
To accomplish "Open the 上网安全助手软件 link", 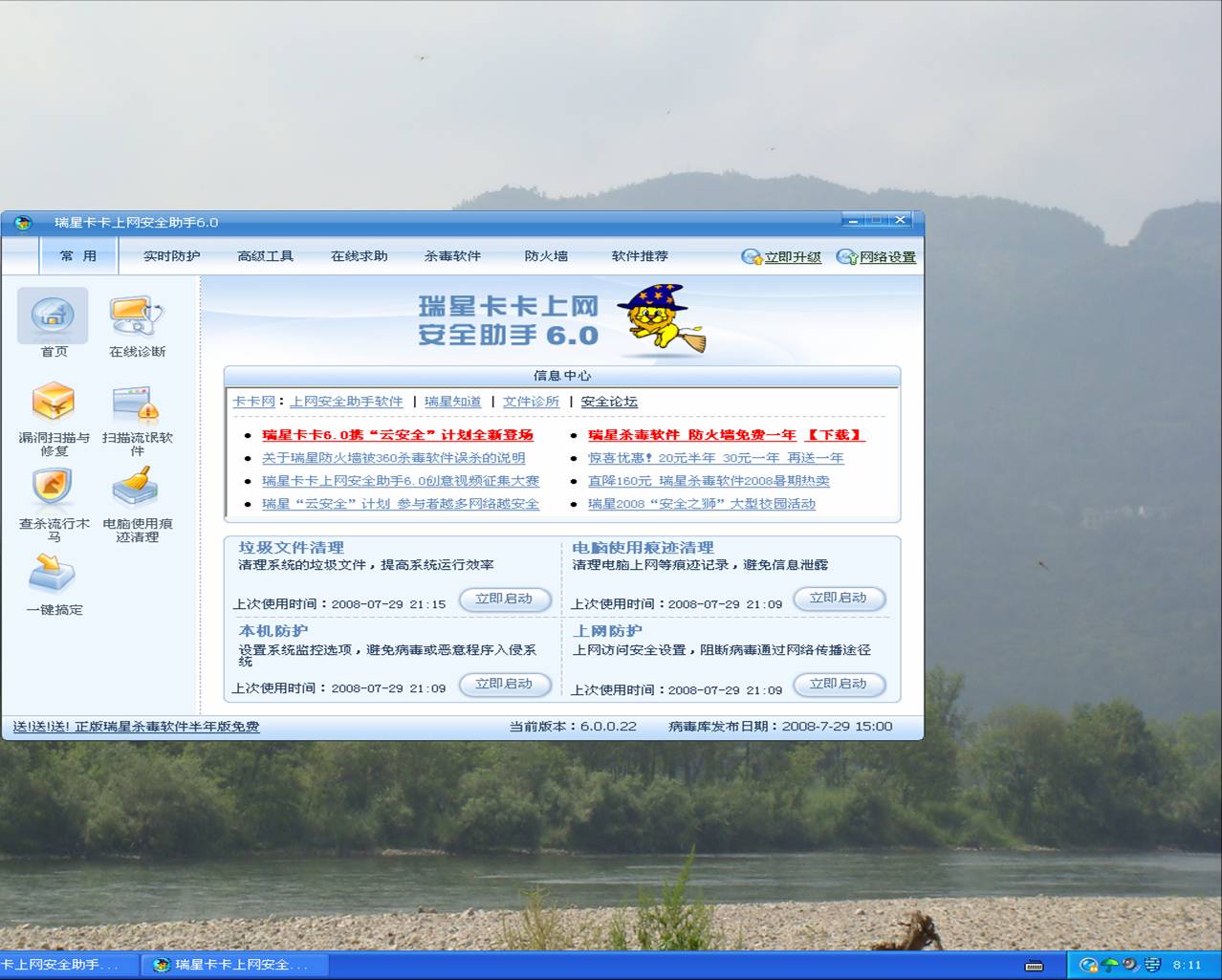I will point(346,402).
